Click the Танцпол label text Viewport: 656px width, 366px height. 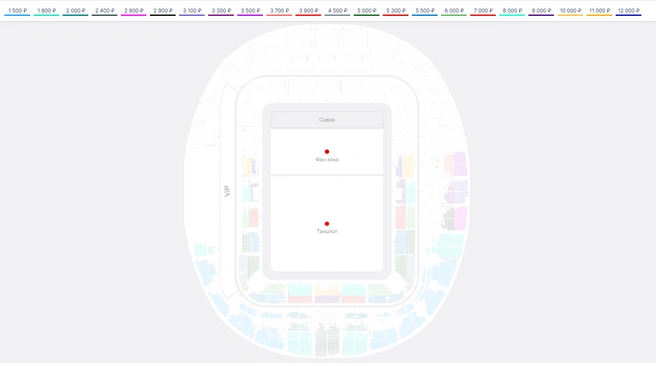[x=327, y=231]
